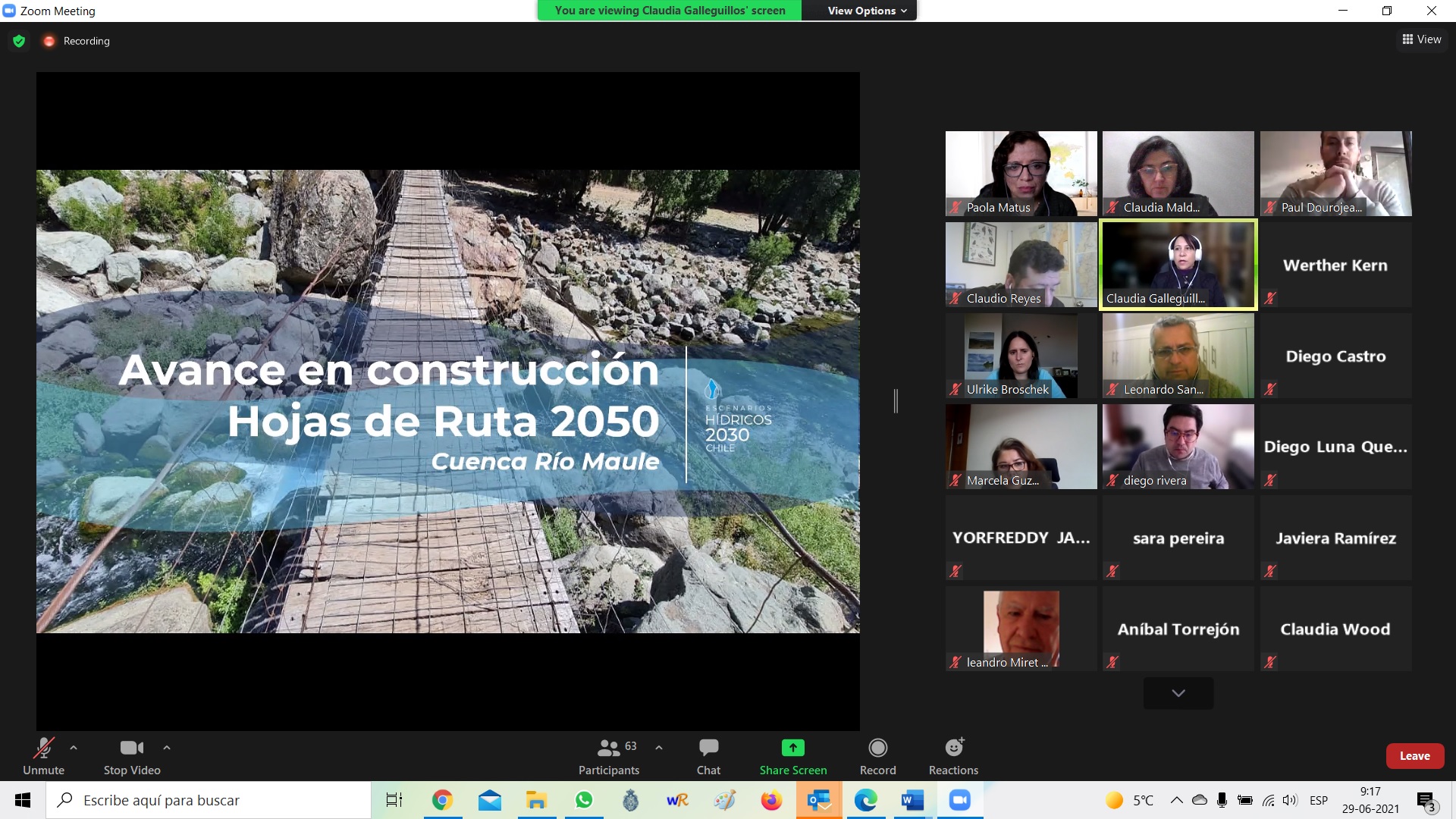Select Claudia Galleguillos video thumbnail
Image resolution: width=1456 pixels, height=819 pixels.
pyautogui.click(x=1178, y=265)
